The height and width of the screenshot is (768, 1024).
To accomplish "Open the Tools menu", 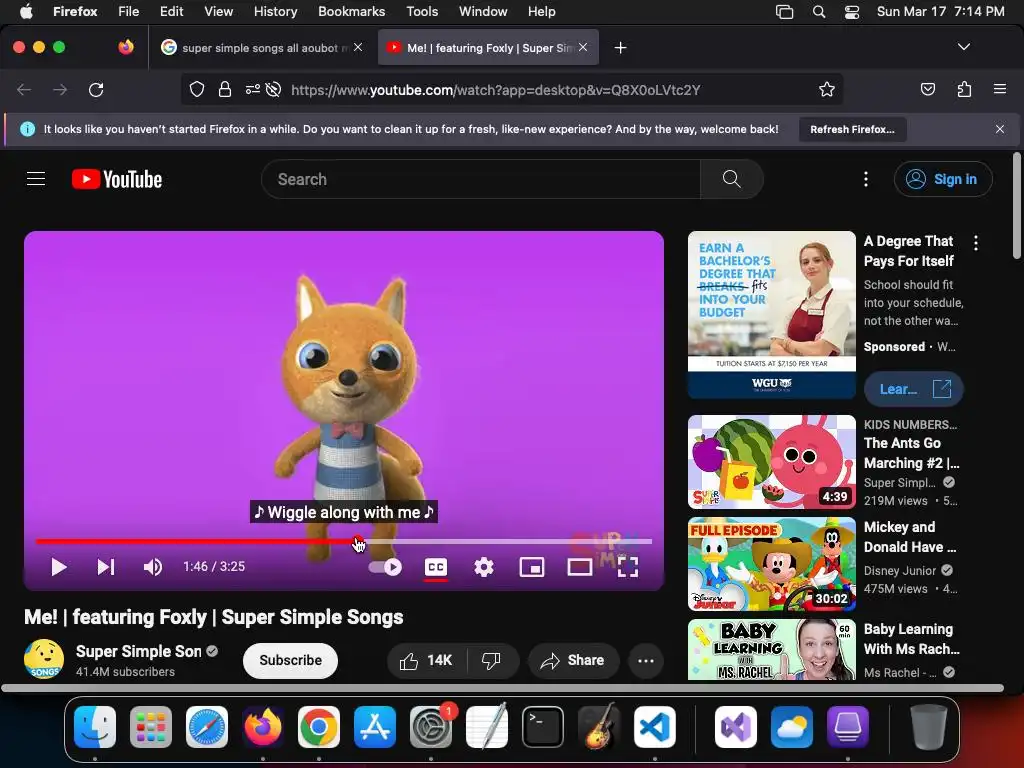I will (x=422, y=11).
